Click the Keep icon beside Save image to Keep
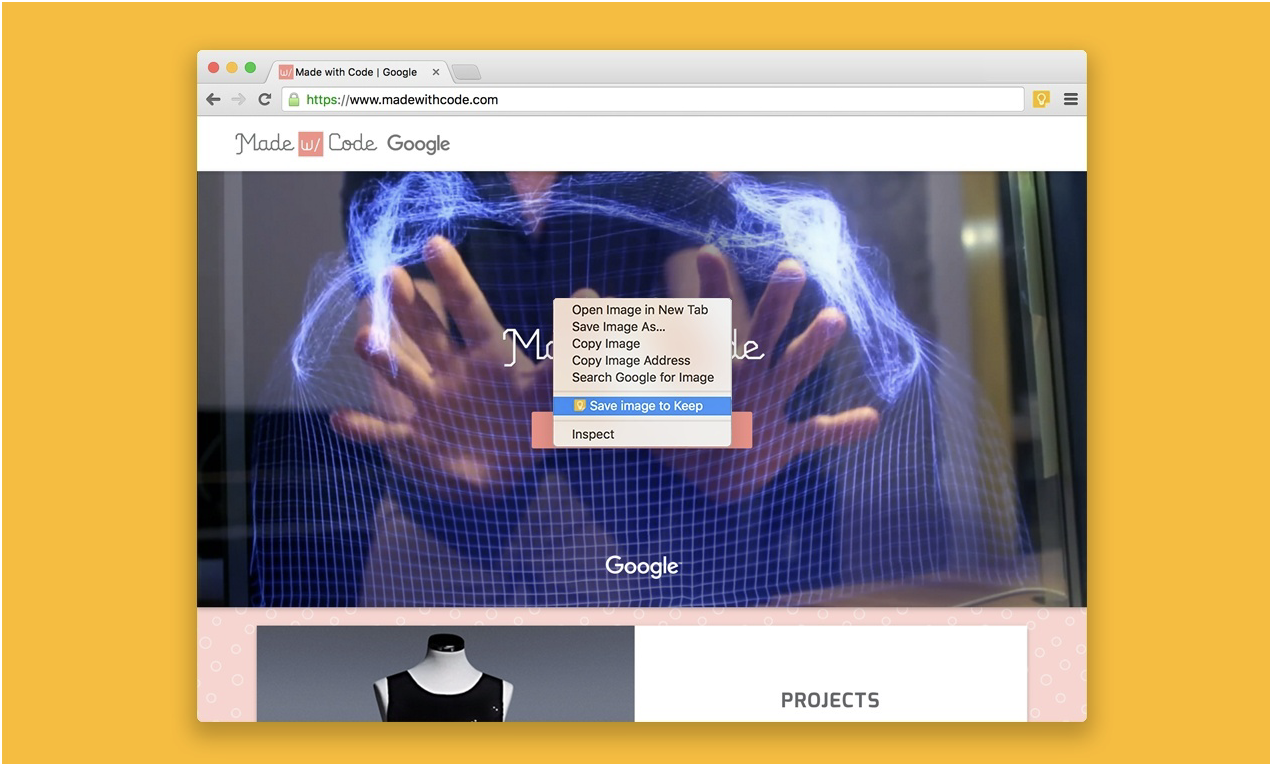The height and width of the screenshot is (764, 1270). (x=579, y=406)
